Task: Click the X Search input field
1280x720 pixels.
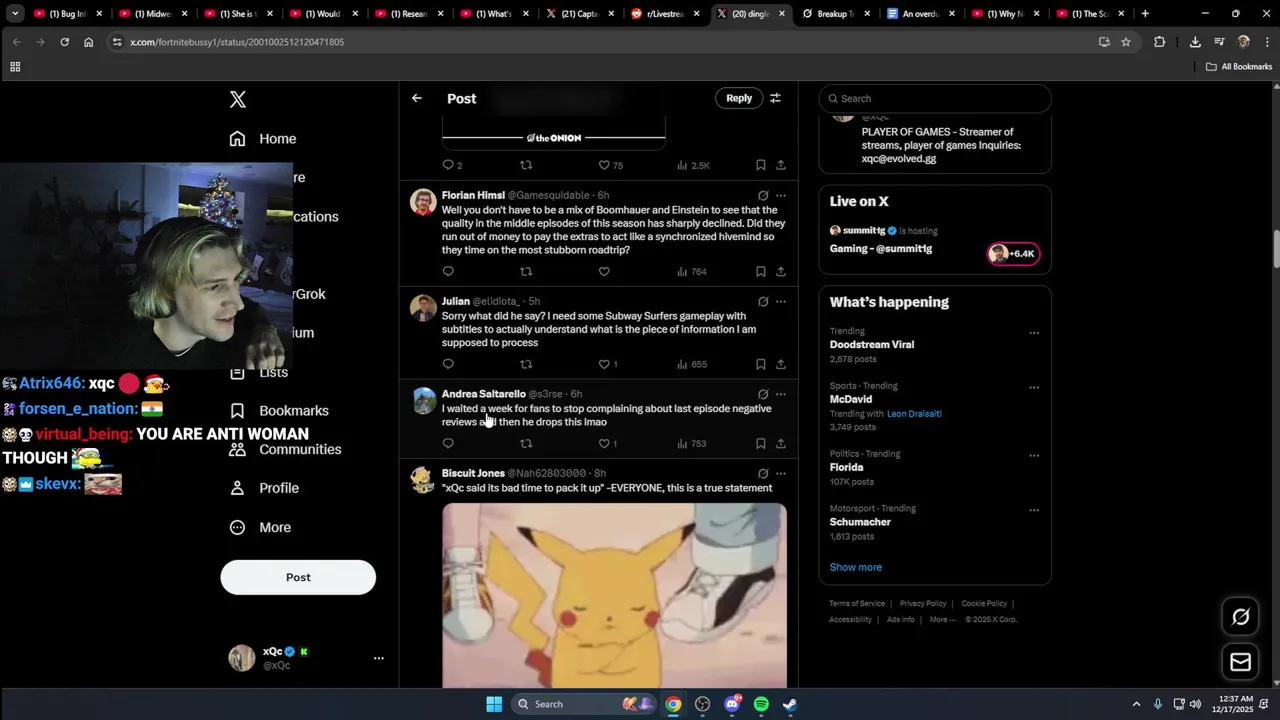Action: coord(935,98)
